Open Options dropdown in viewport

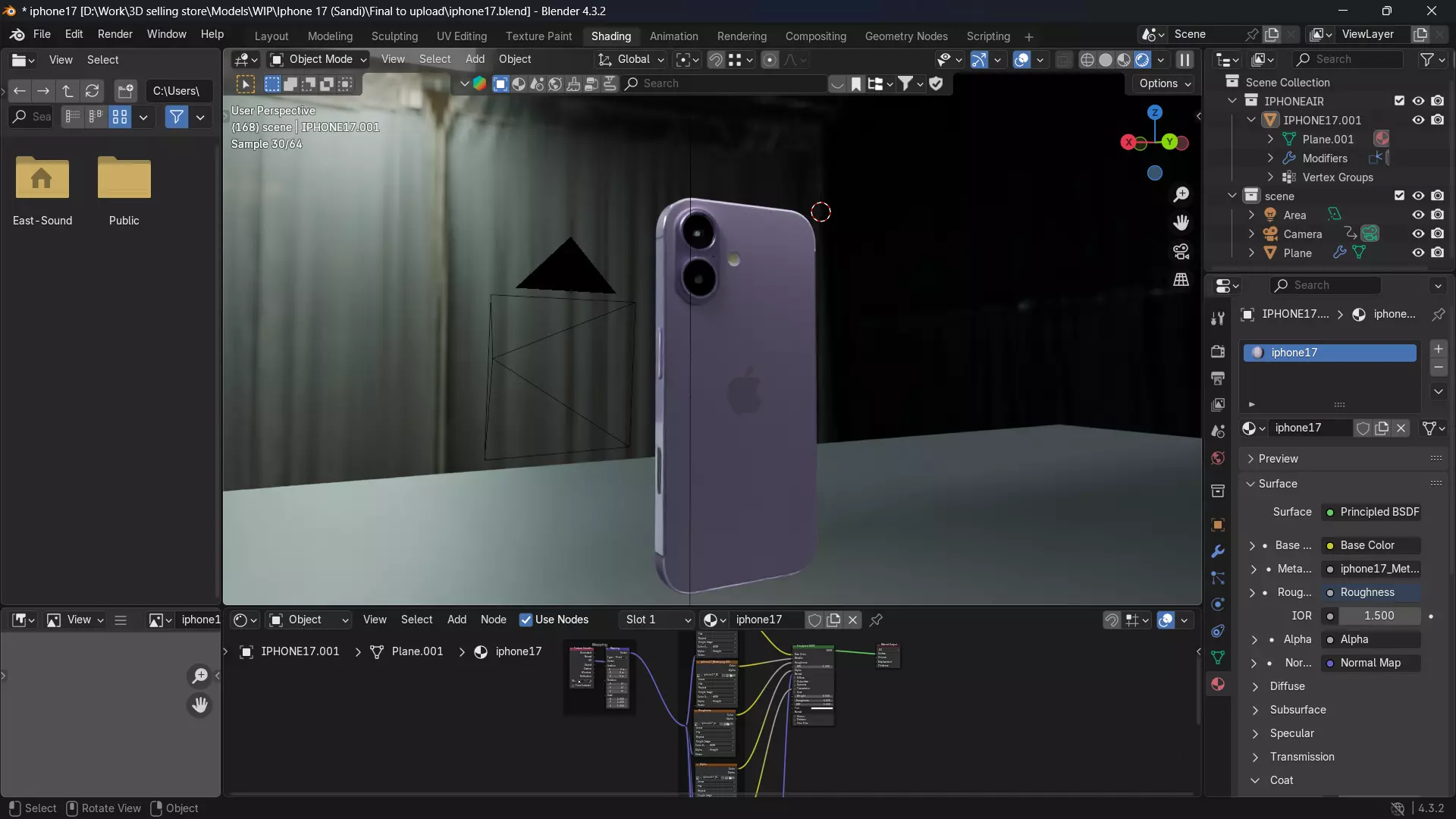[1165, 84]
